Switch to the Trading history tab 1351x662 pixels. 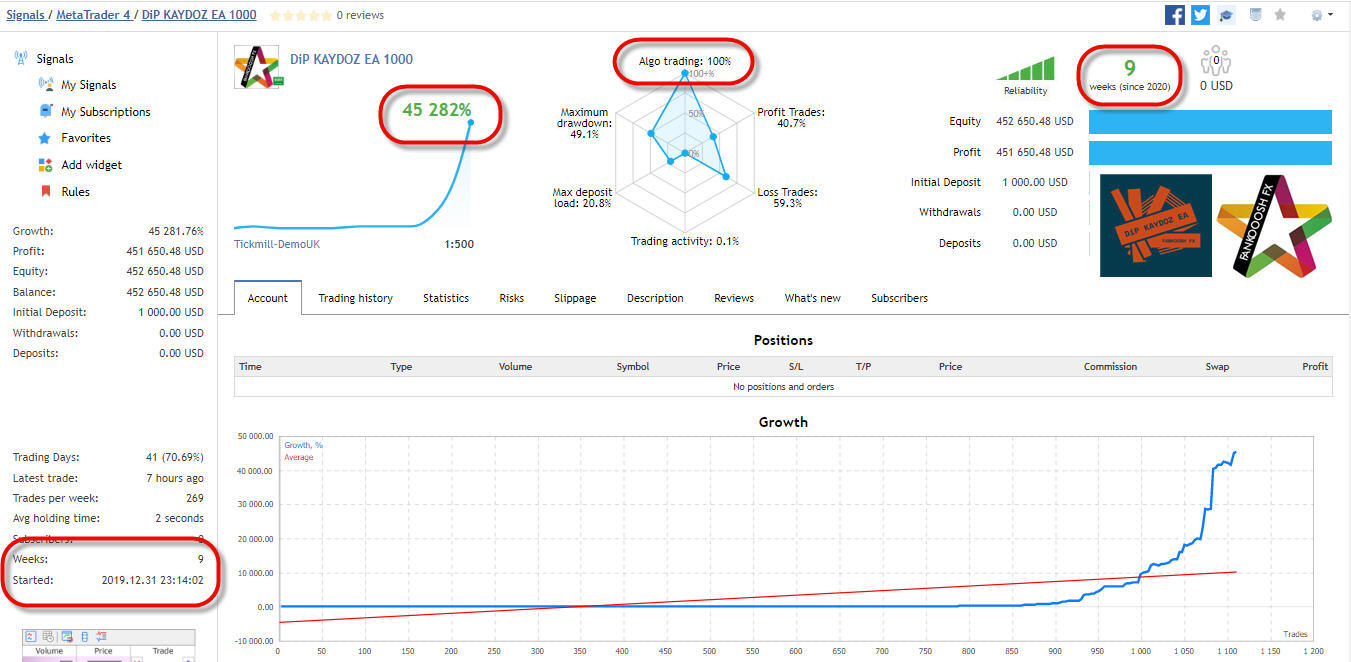[355, 298]
